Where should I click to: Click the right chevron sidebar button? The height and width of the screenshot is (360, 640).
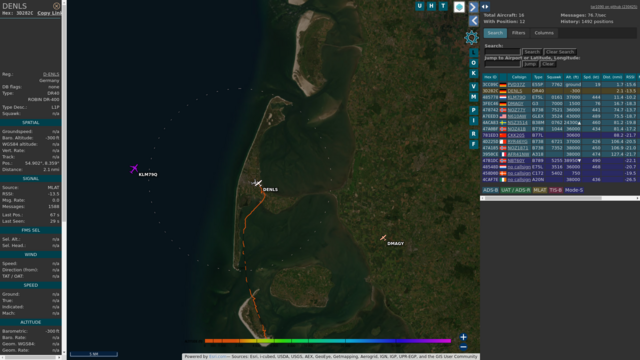[473, 7]
